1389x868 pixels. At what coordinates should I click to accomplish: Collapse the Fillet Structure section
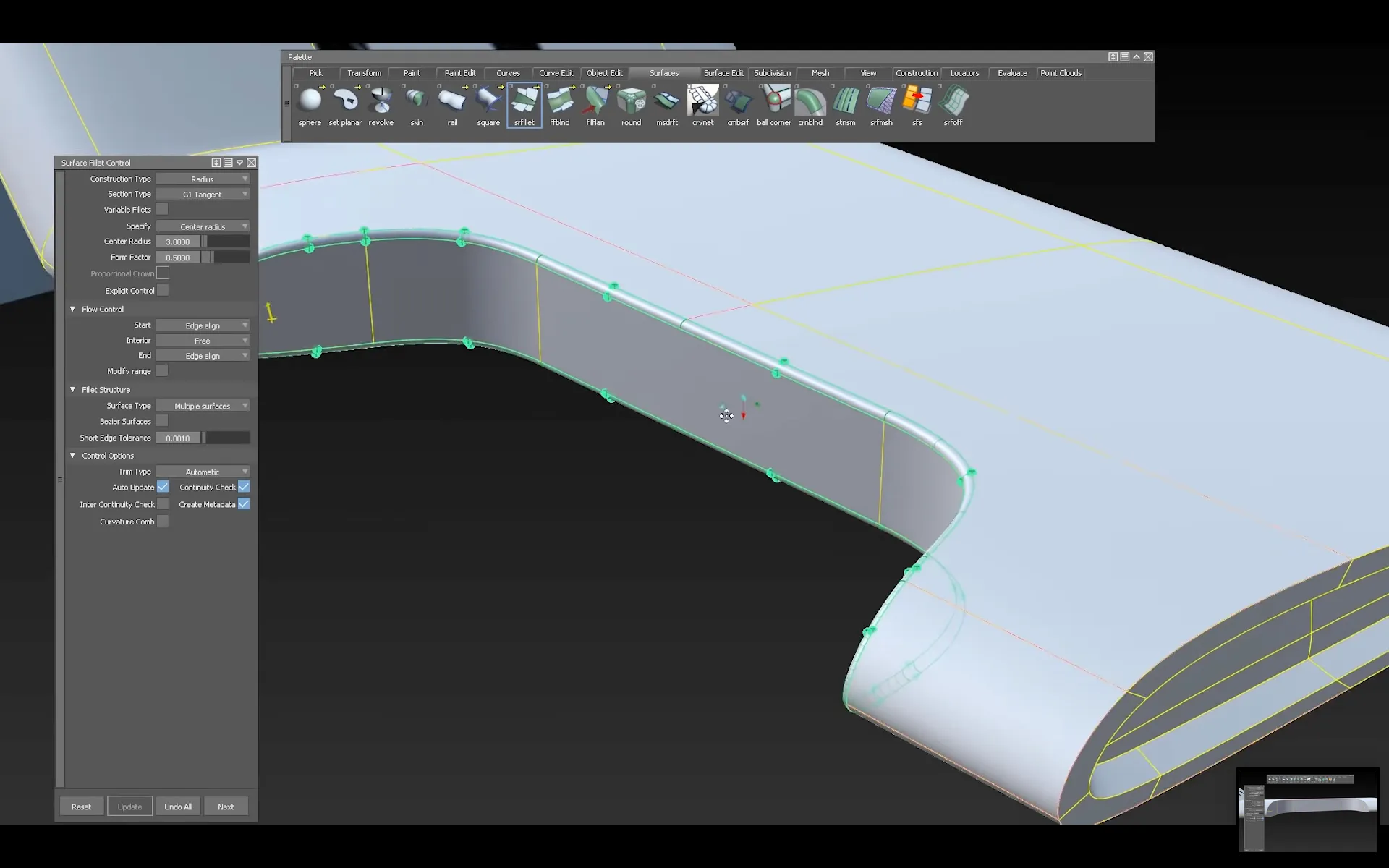pos(72,389)
